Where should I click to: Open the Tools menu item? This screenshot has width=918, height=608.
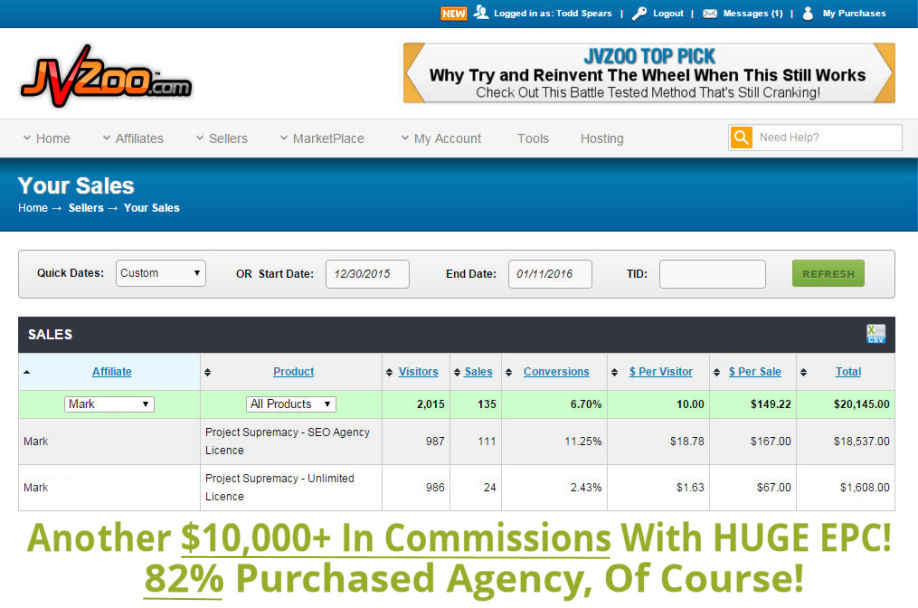[x=533, y=139]
